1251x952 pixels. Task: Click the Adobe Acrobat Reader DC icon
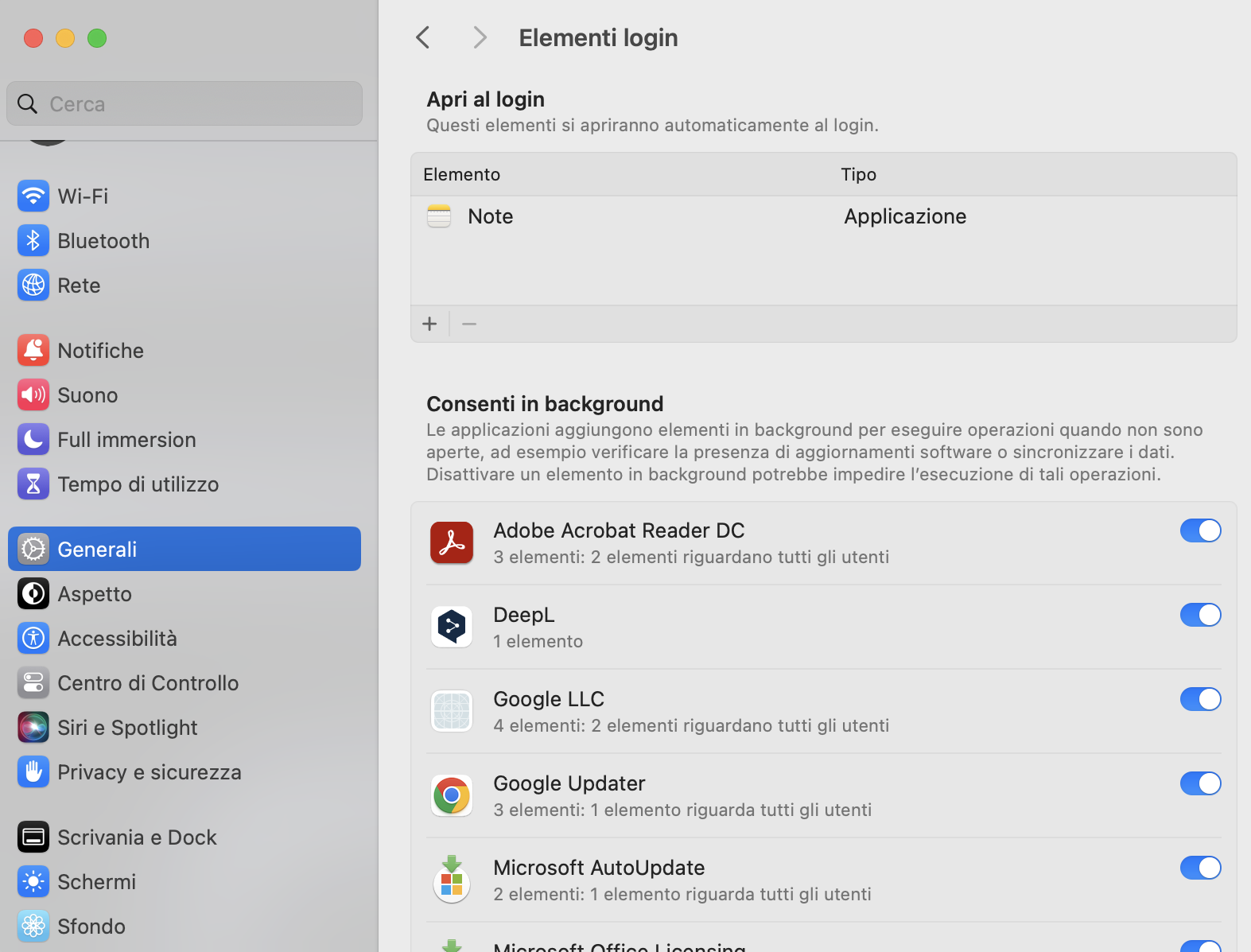[x=452, y=542]
